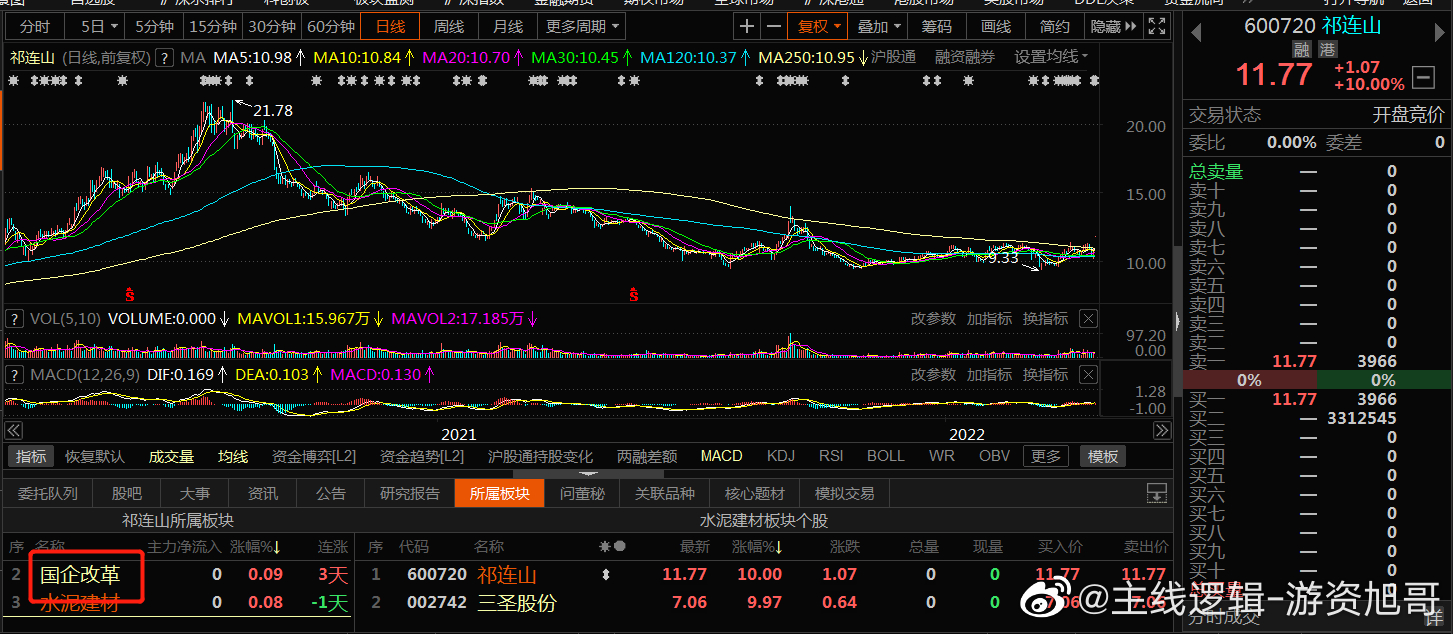Open help icon next to 祁连山 chart title
The width and height of the screenshot is (1453, 634).
click(163, 58)
